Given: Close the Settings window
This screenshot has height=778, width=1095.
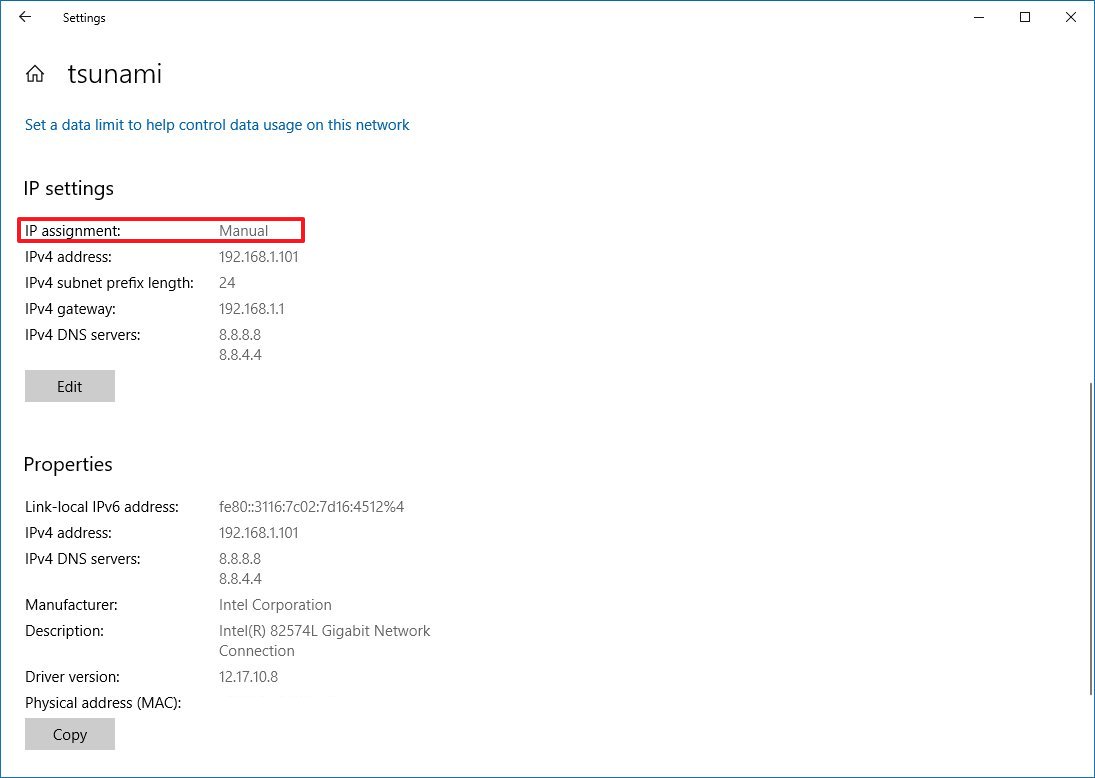Looking at the screenshot, I should tap(1070, 17).
